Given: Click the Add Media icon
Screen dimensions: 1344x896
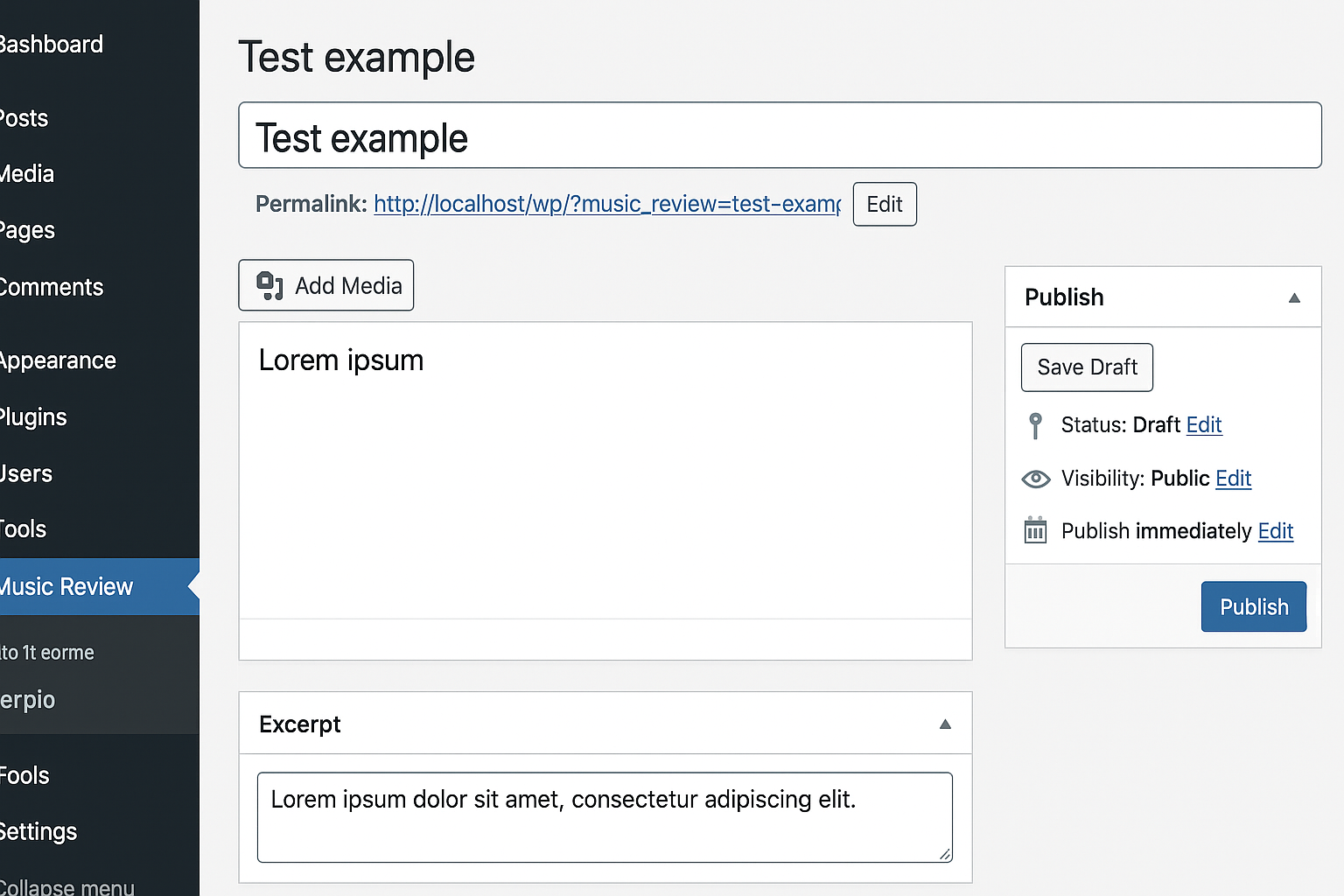Looking at the screenshot, I should 269,284.
